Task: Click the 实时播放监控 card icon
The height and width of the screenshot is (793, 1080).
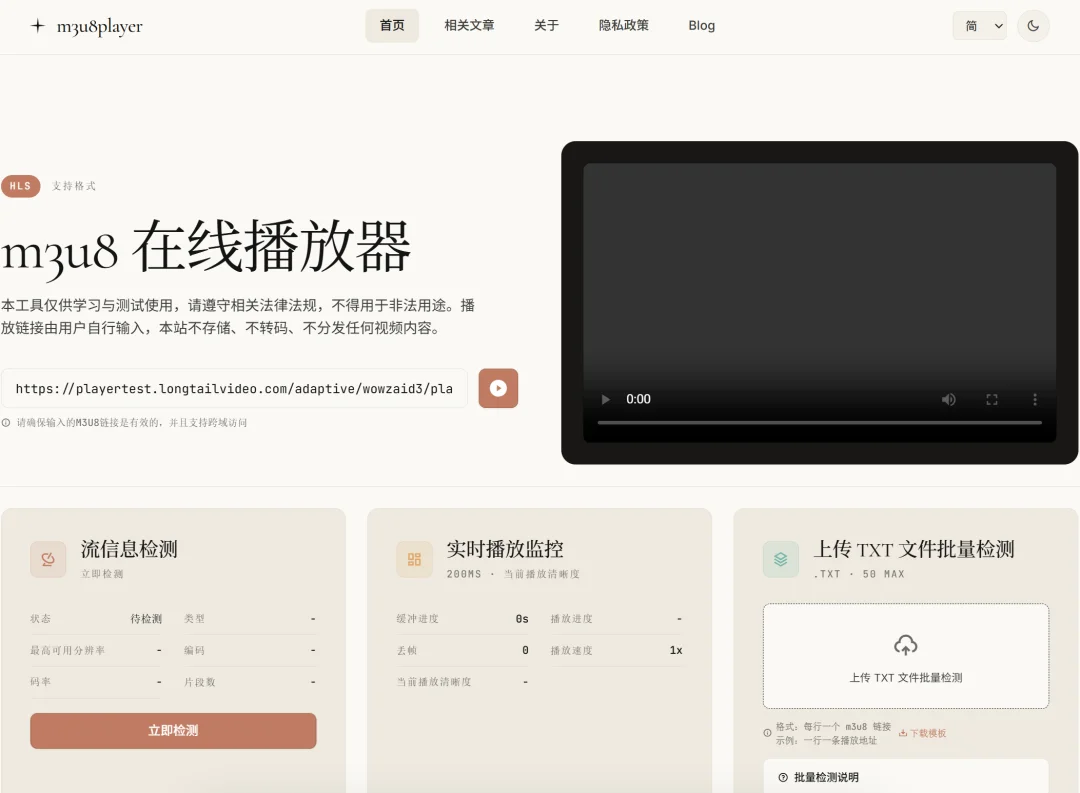Action: tap(414, 559)
